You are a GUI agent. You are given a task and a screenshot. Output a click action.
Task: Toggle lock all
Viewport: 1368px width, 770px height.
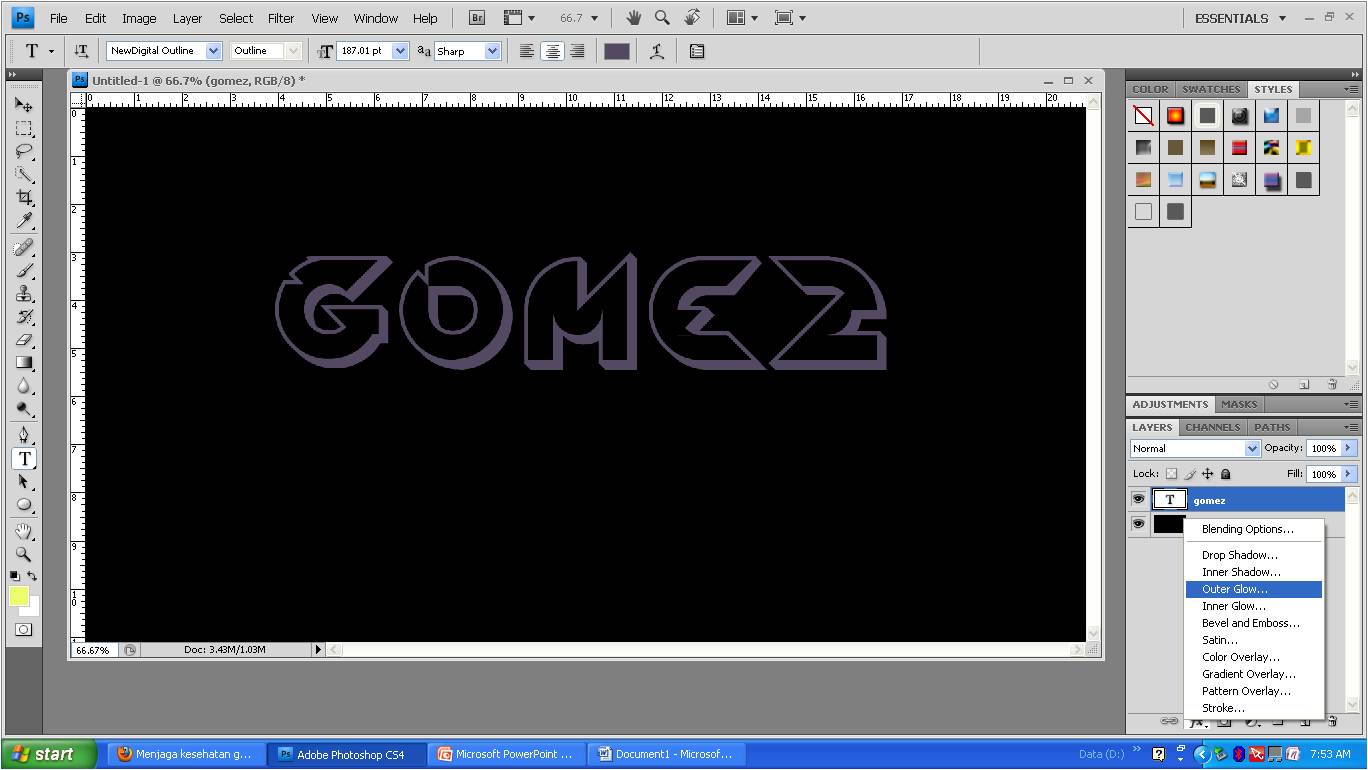1226,474
